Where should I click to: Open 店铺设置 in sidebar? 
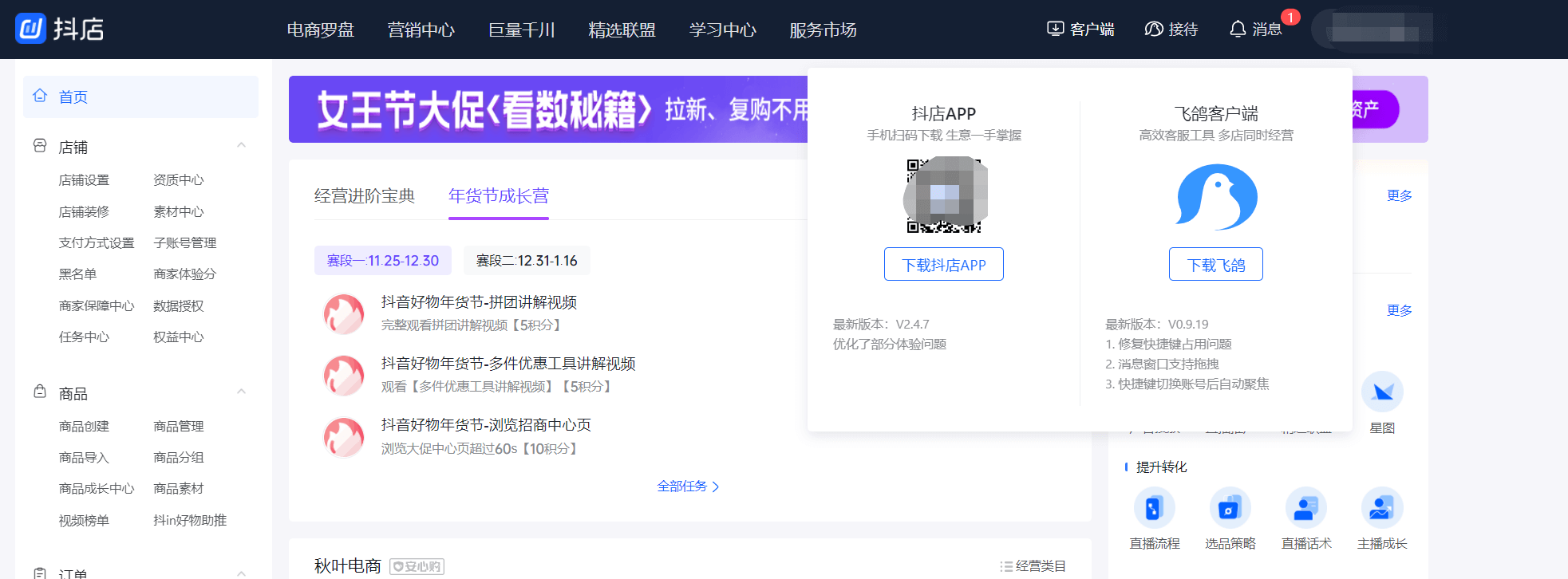pyautogui.click(x=84, y=180)
